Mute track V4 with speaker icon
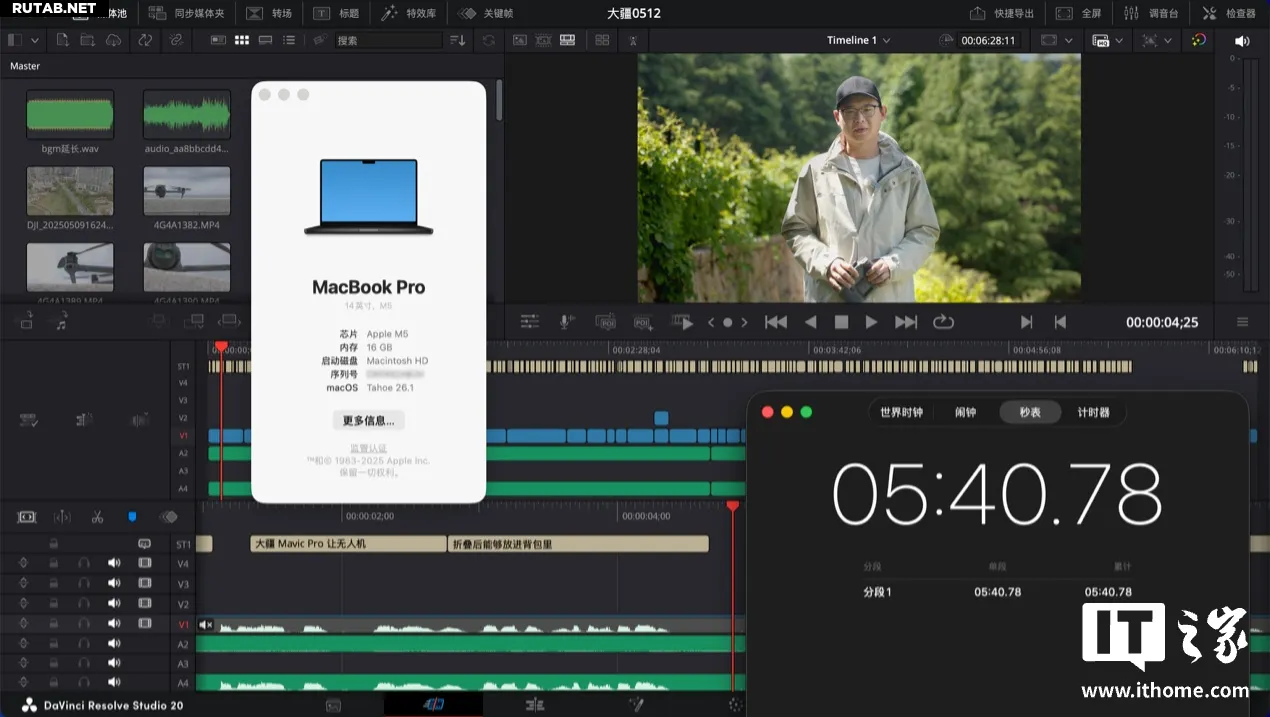This screenshot has width=1270, height=717. [x=114, y=563]
